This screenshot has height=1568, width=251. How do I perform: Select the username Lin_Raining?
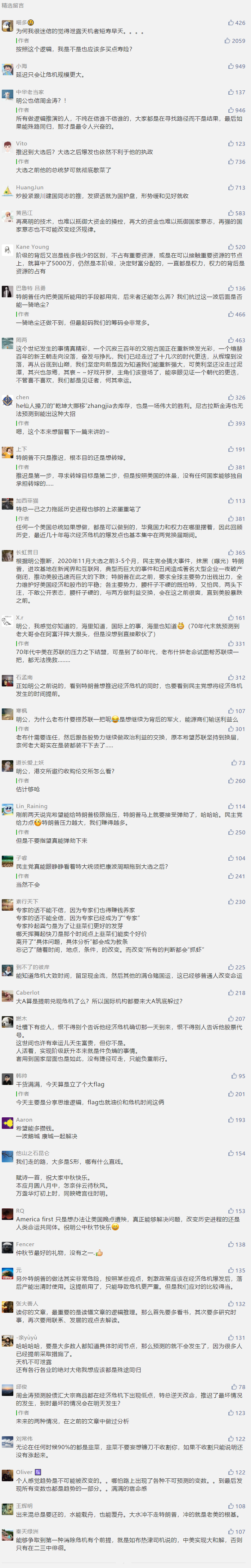click(32, 806)
